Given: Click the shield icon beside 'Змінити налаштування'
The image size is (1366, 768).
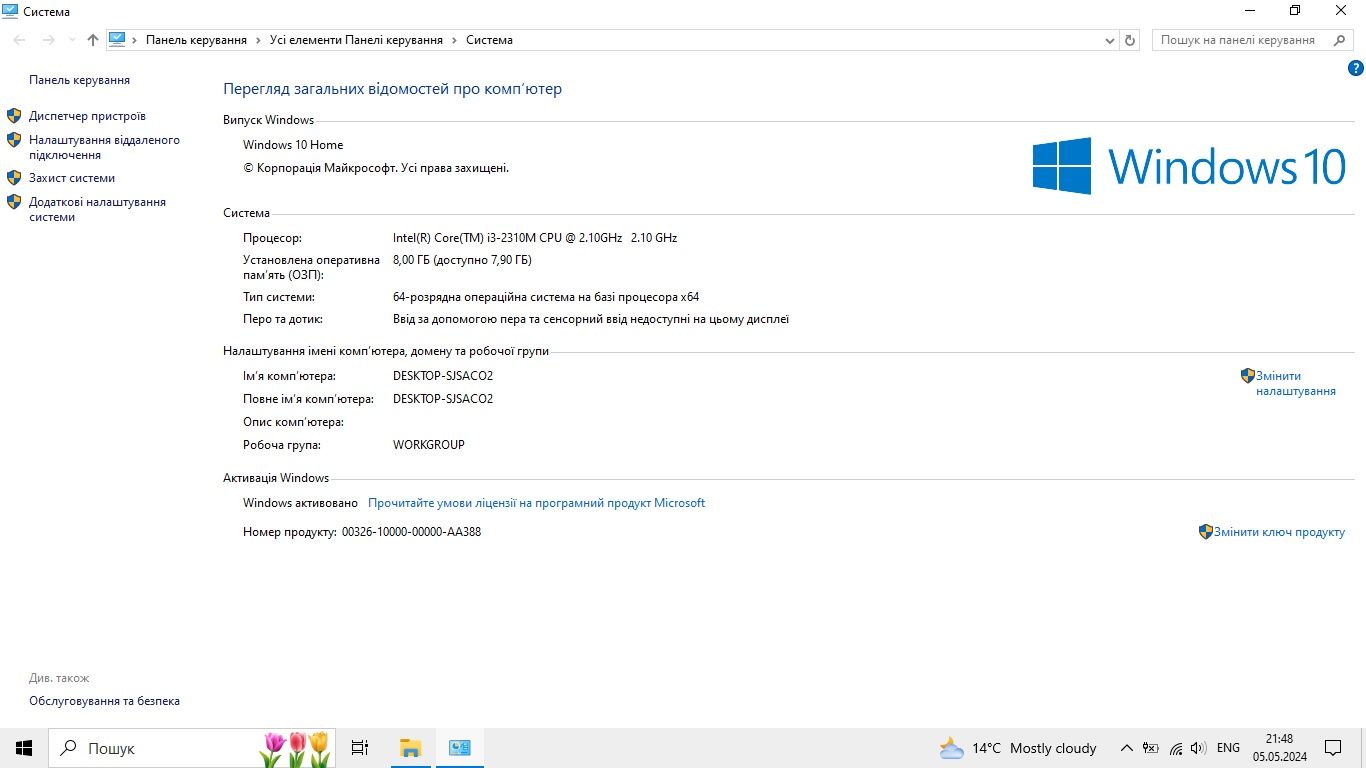Looking at the screenshot, I should [1248, 376].
